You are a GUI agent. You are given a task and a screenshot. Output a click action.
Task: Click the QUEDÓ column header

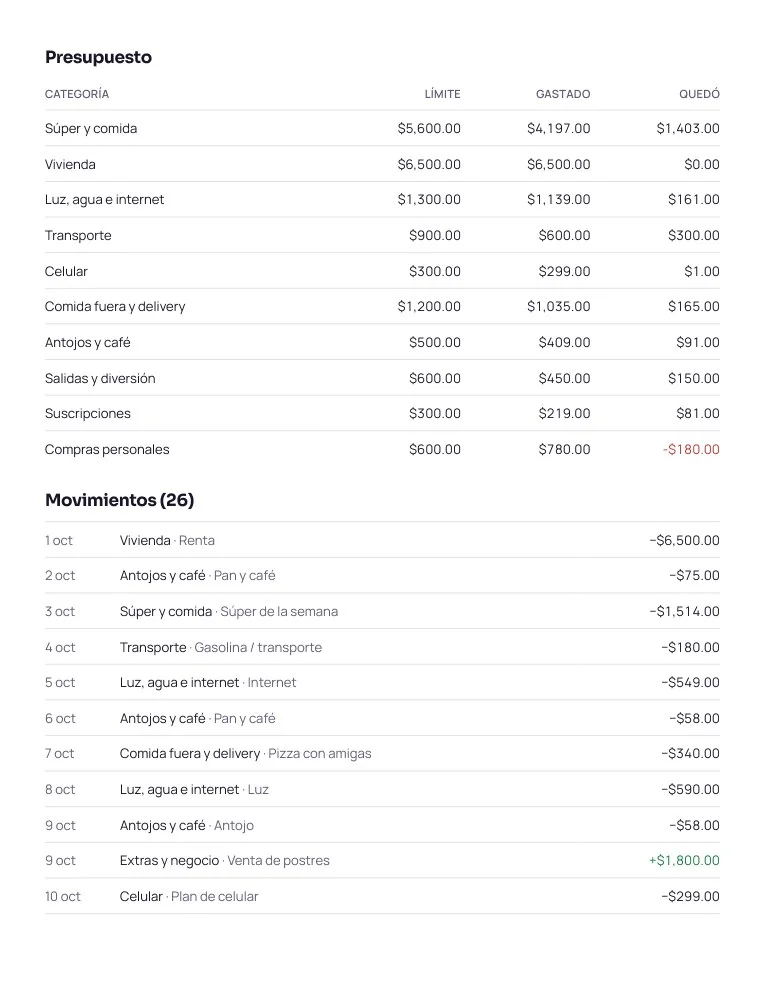[699, 94]
